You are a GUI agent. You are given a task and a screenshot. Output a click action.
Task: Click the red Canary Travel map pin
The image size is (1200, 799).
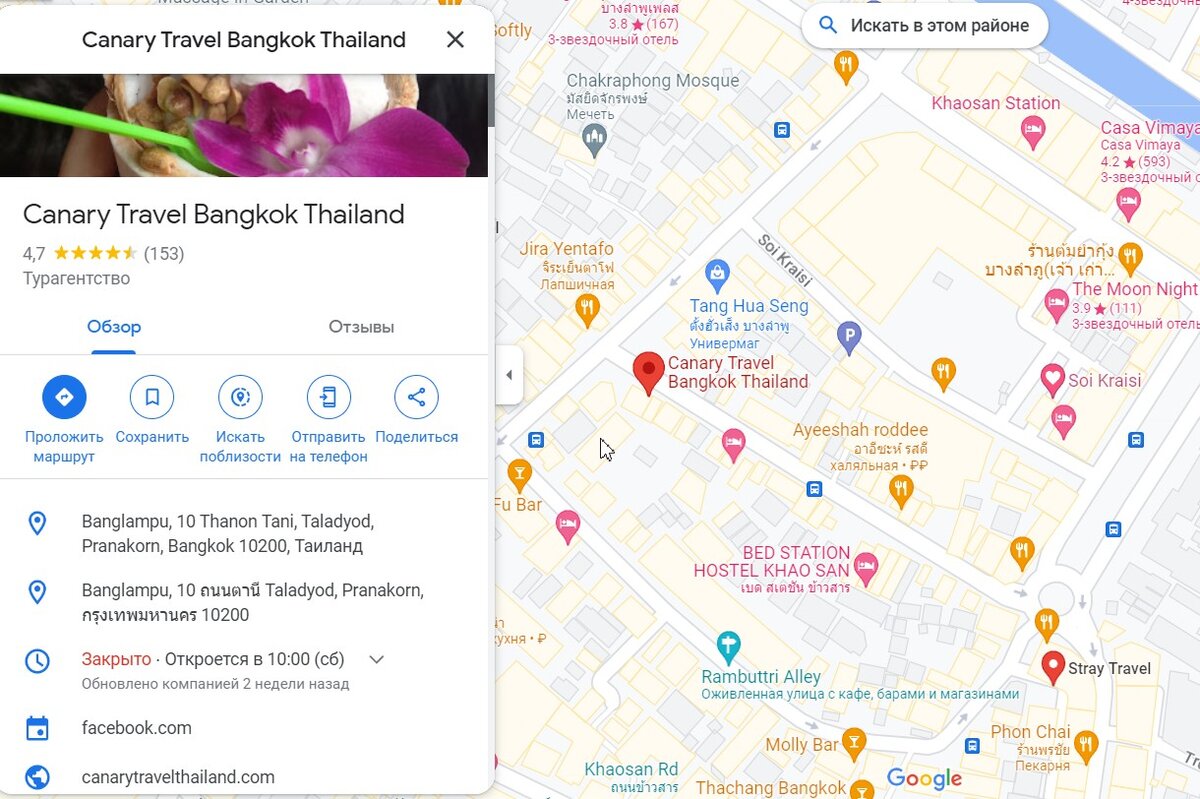(649, 374)
